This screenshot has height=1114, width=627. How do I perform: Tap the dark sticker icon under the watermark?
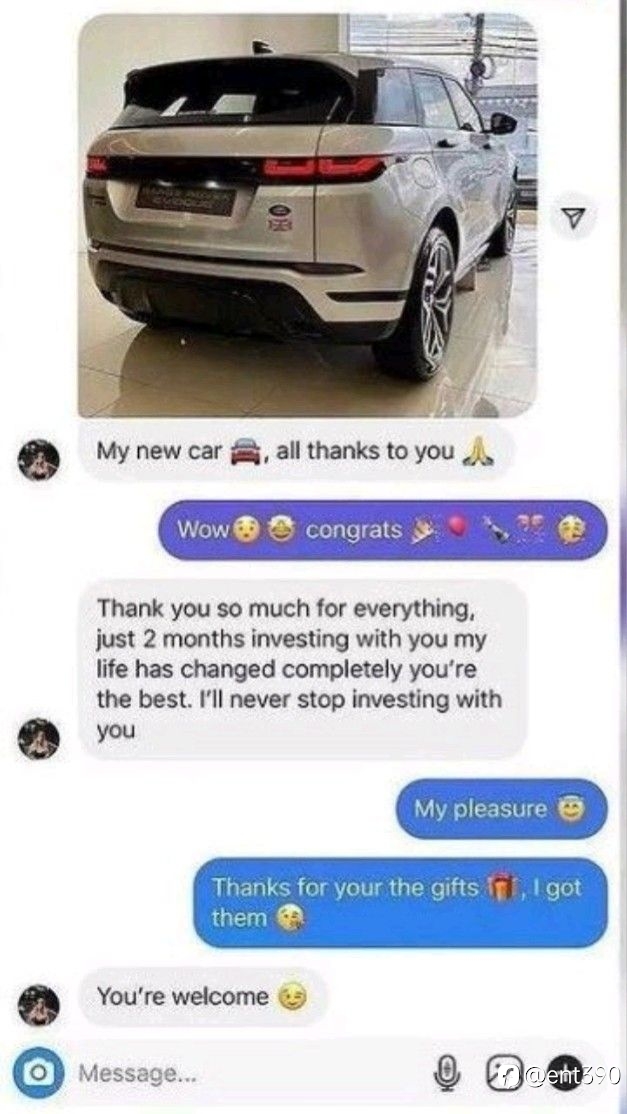tap(566, 1074)
